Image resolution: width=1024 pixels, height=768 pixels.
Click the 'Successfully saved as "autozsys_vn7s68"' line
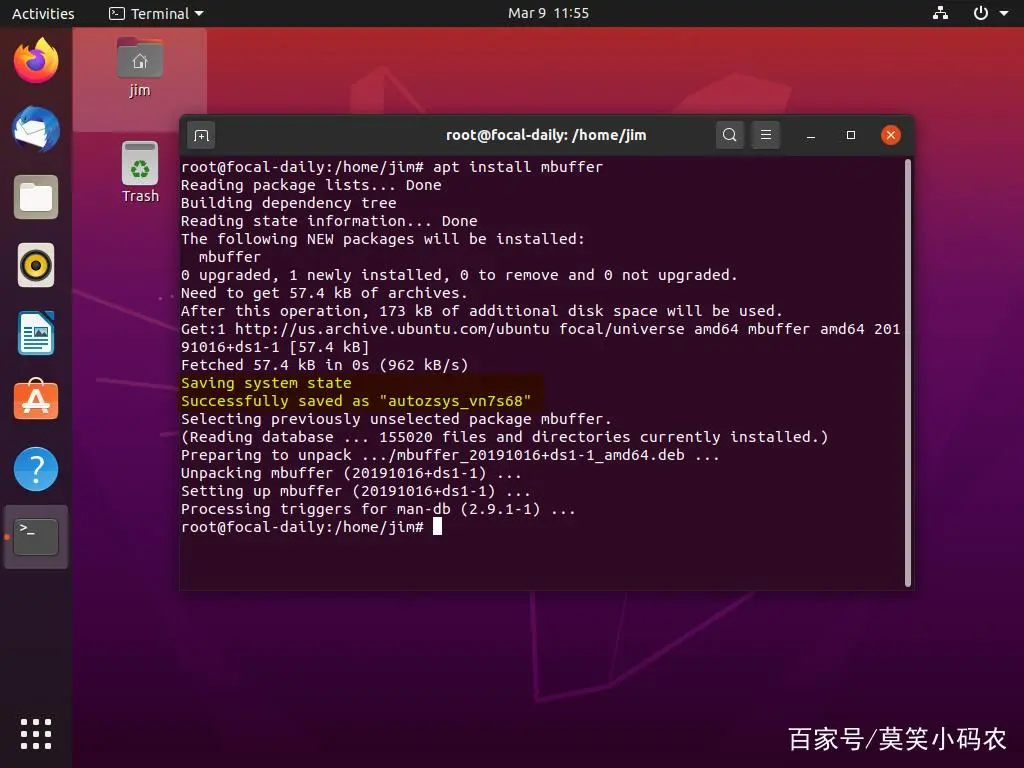pos(356,401)
